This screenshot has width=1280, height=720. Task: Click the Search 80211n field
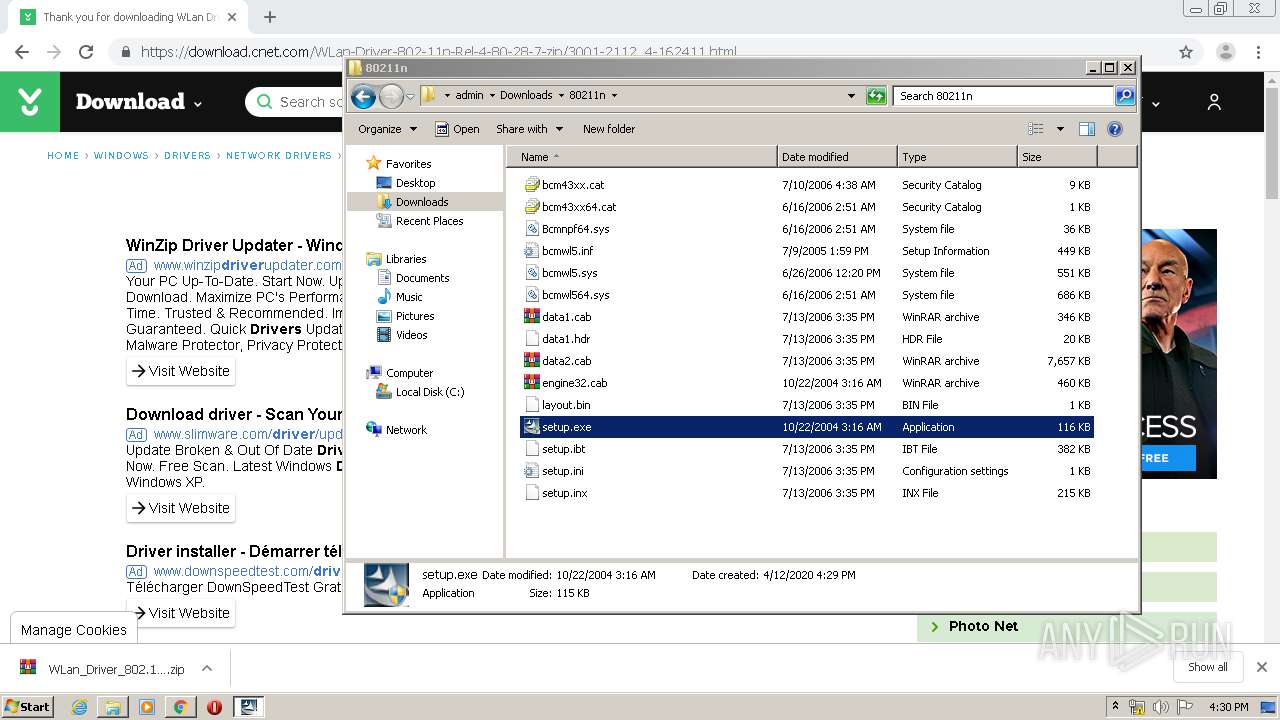1003,96
